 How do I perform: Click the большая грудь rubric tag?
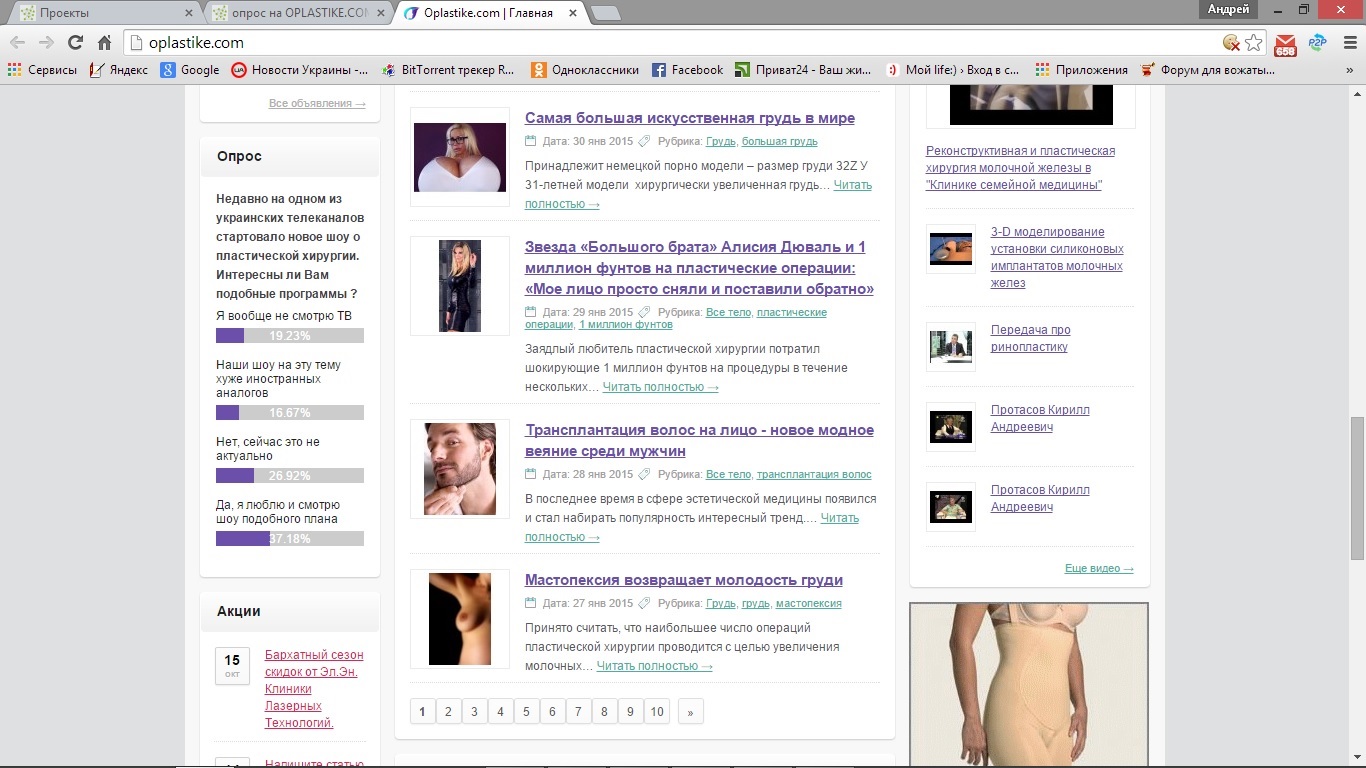point(780,142)
